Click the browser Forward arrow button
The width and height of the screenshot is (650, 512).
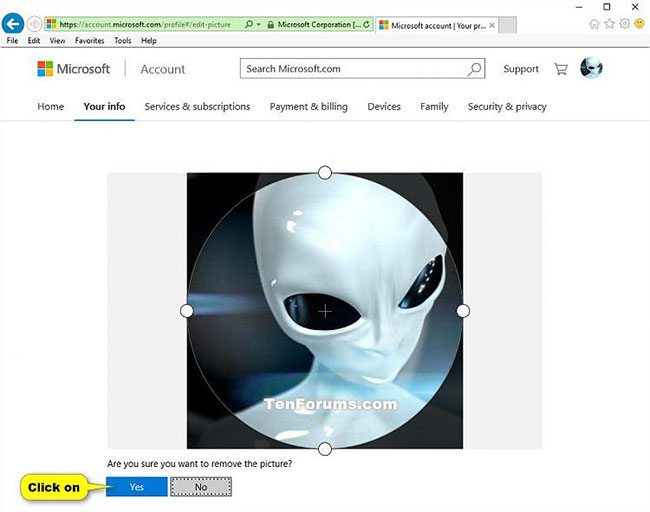(34, 24)
